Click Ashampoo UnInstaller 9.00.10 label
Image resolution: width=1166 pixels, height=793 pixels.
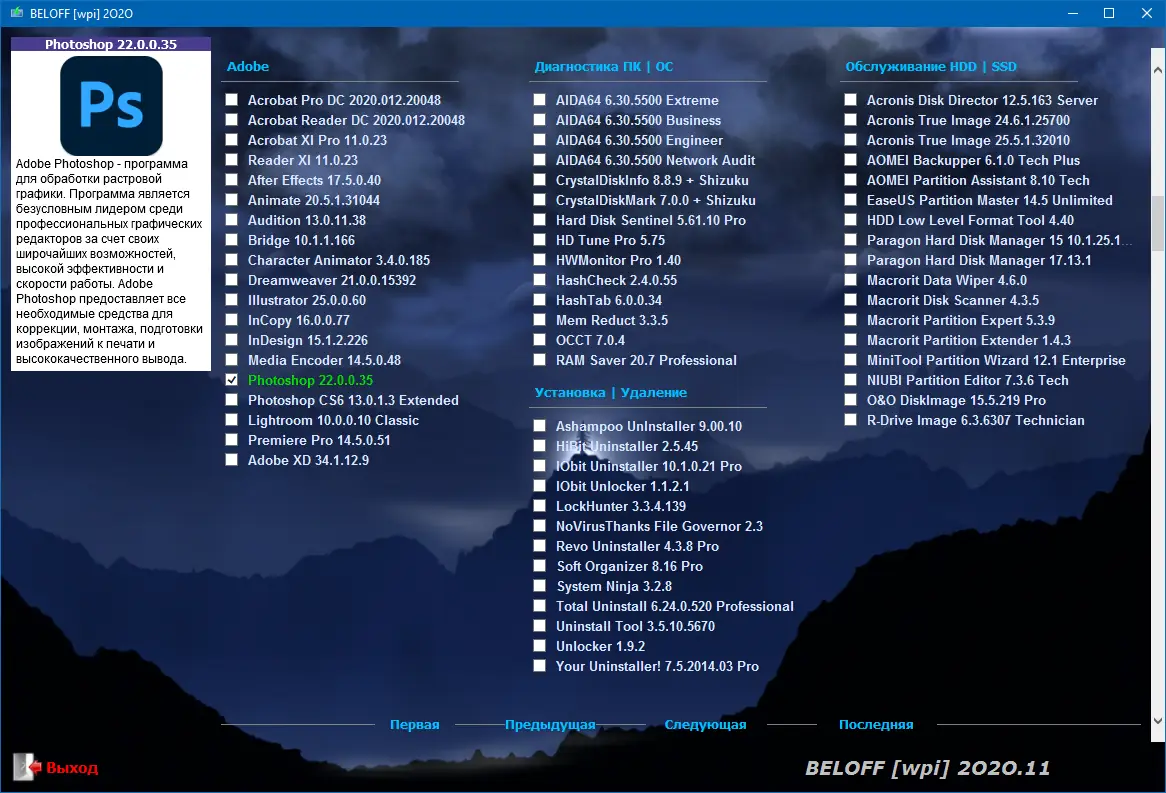click(x=648, y=426)
